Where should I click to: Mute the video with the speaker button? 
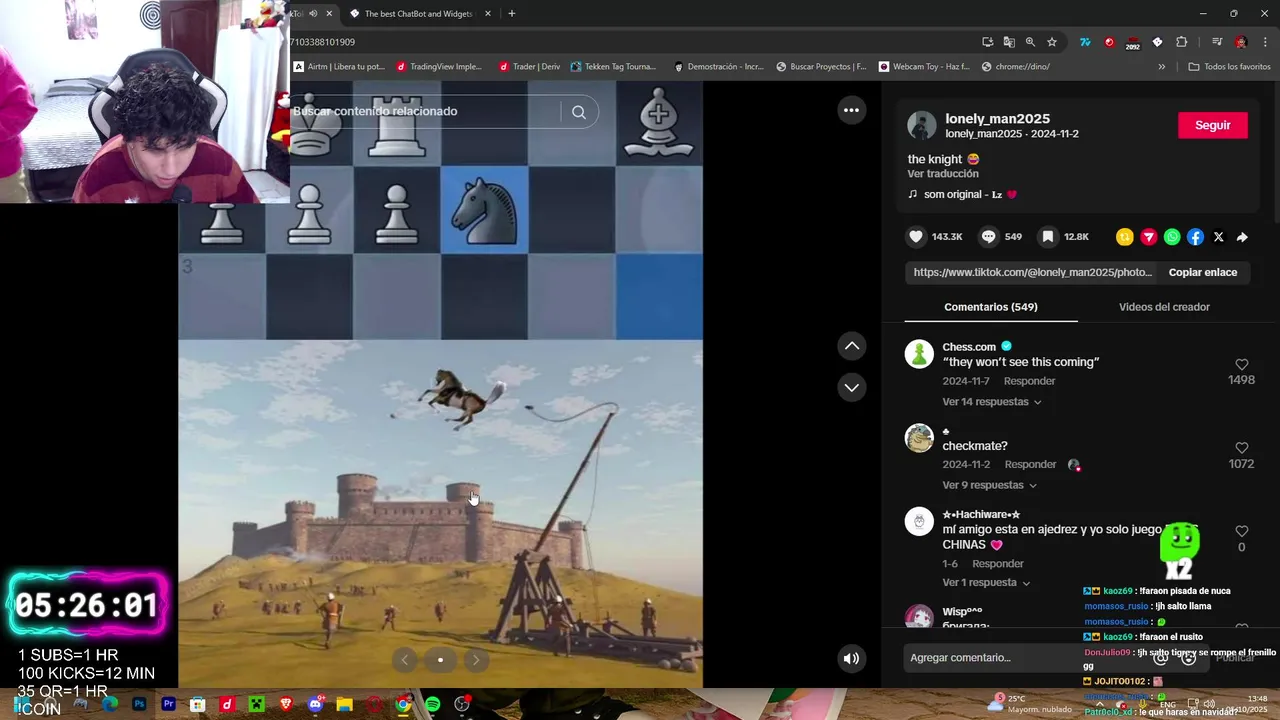pos(851,658)
